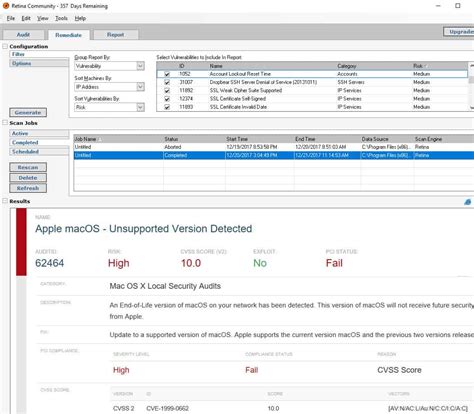Viewport: 474px width, 414px height.
Task: Select the Aborted Untitled scan job row
Action: tap(274, 147)
